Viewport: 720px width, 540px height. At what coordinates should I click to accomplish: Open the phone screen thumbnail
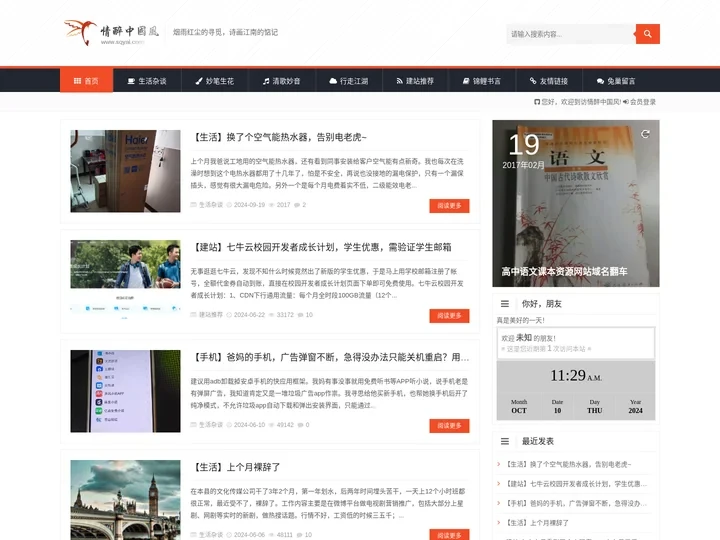point(125,391)
